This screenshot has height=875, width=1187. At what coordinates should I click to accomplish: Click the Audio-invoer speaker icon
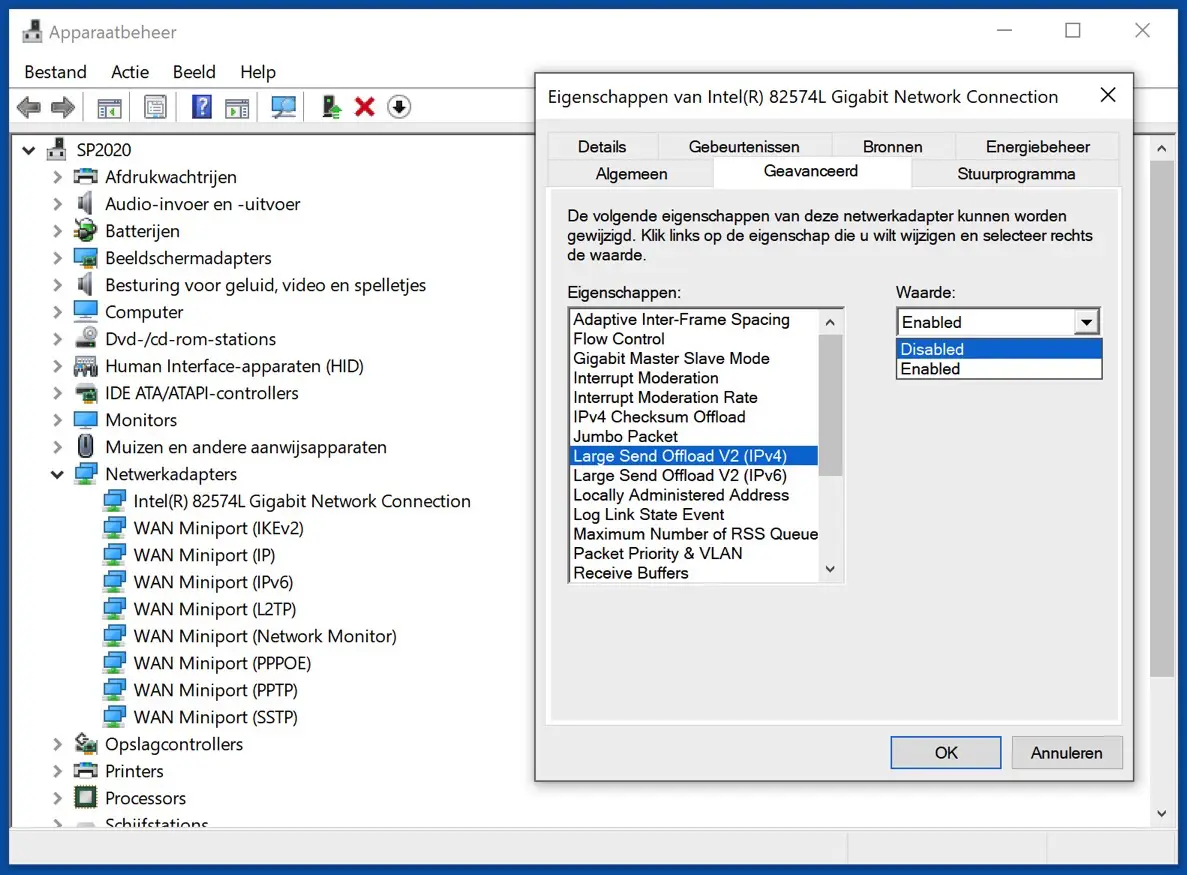pos(86,204)
